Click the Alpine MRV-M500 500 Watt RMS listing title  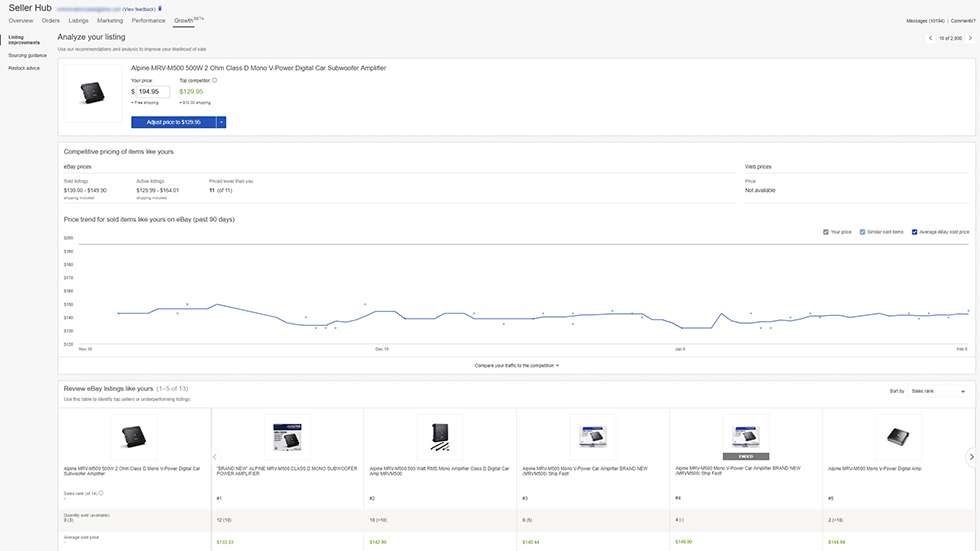click(x=439, y=471)
